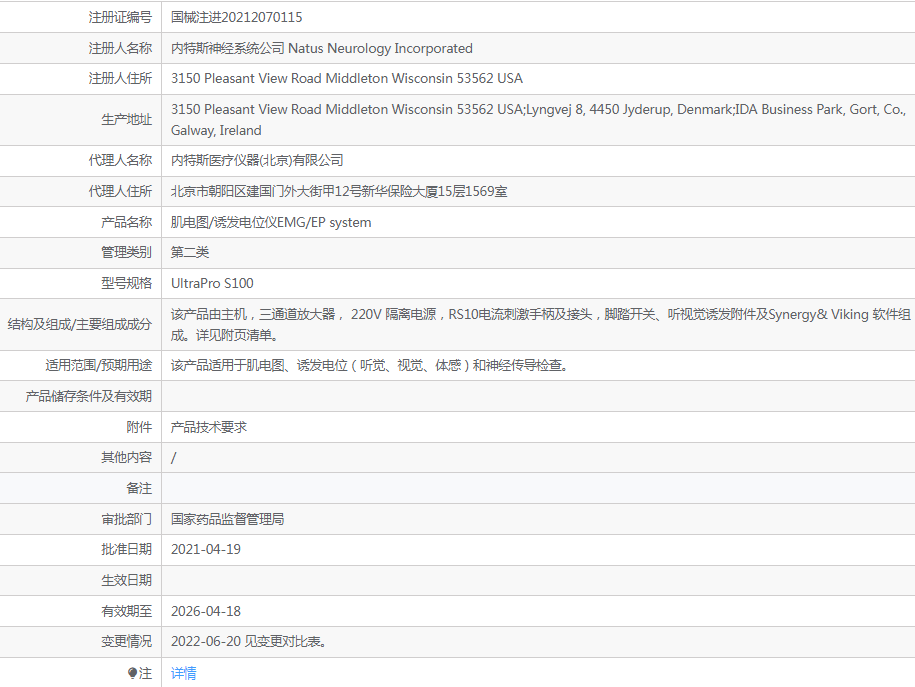Screen dimensions: 915x687
Task: Select approval date 2021-04-19
Action: tap(205, 549)
